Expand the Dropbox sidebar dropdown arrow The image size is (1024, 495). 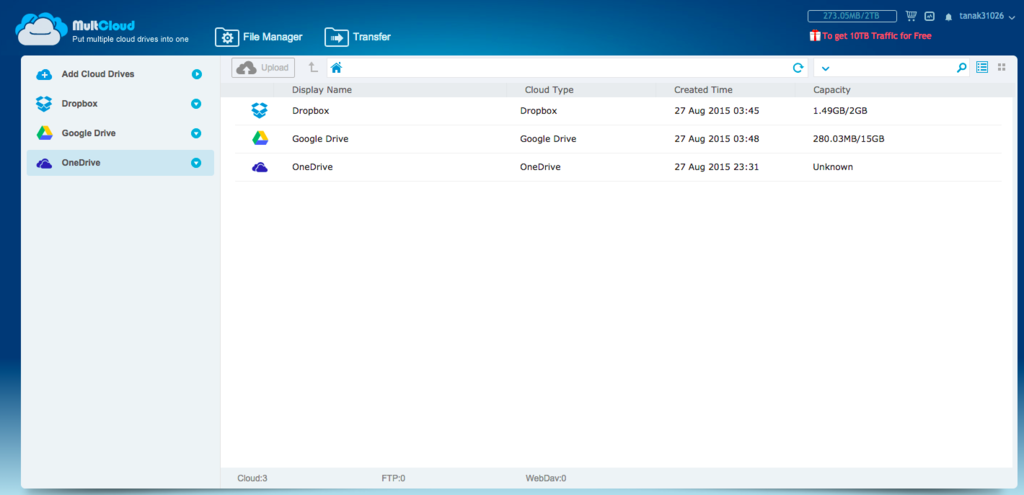tap(196, 104)
